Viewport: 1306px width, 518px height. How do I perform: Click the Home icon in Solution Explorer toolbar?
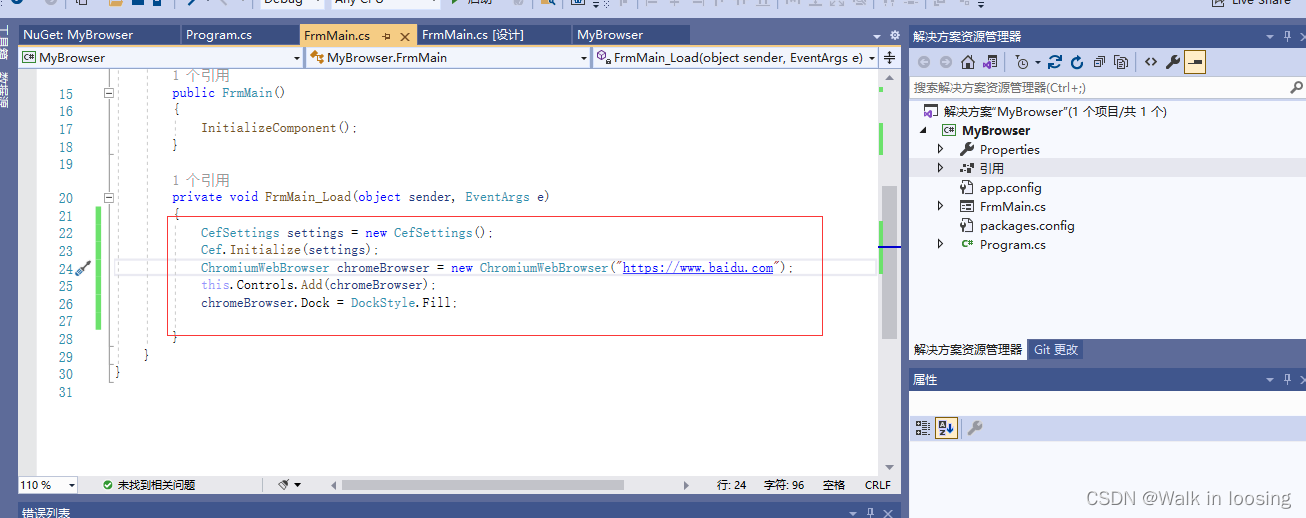click(968, 62)
